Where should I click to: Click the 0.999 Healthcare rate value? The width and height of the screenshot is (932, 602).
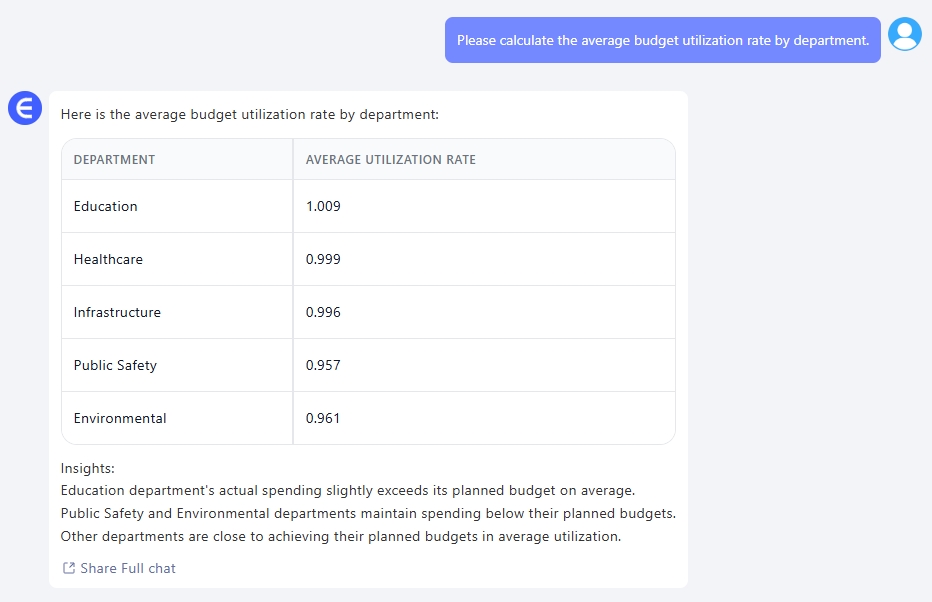323,259
